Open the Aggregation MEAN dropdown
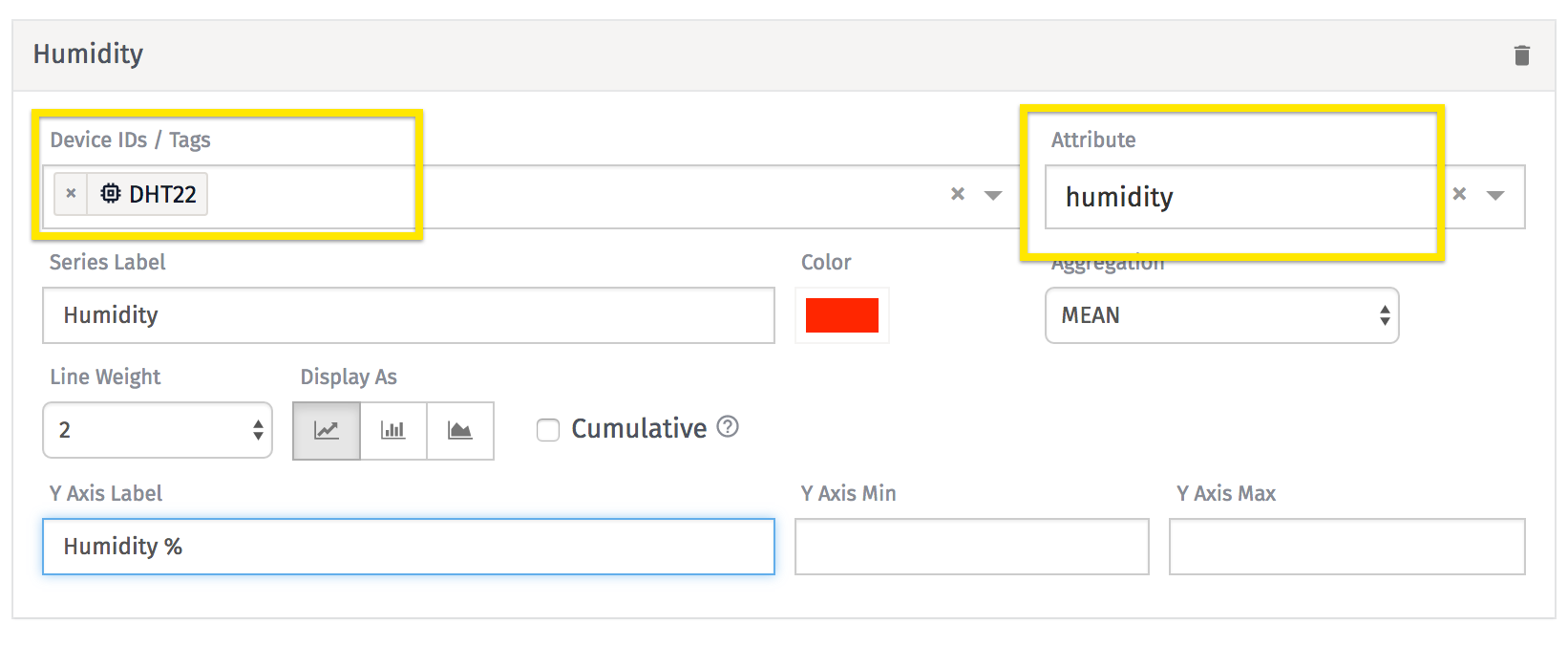1568x646 pixels. 1221,315
